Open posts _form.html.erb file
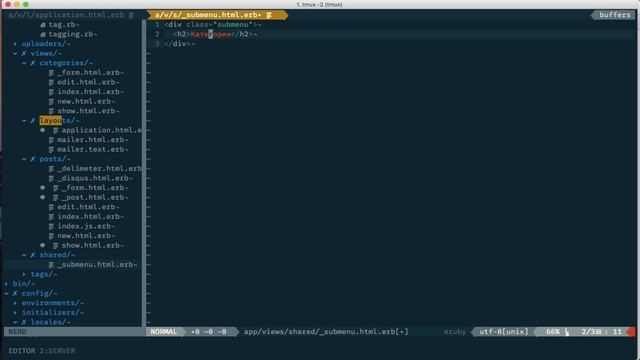 tap(95, 188)
